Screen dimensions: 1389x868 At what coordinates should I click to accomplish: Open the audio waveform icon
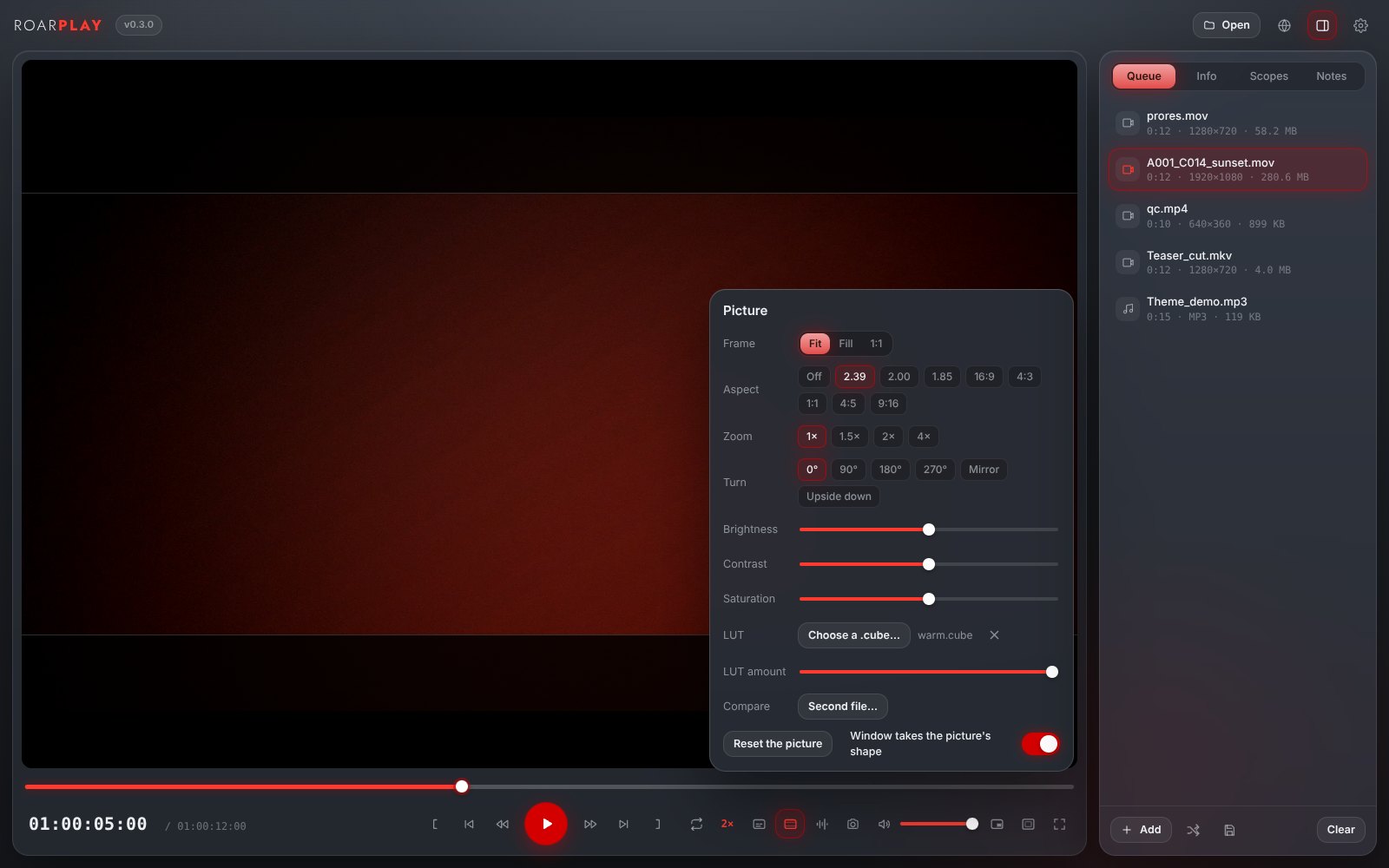[821, 824]
